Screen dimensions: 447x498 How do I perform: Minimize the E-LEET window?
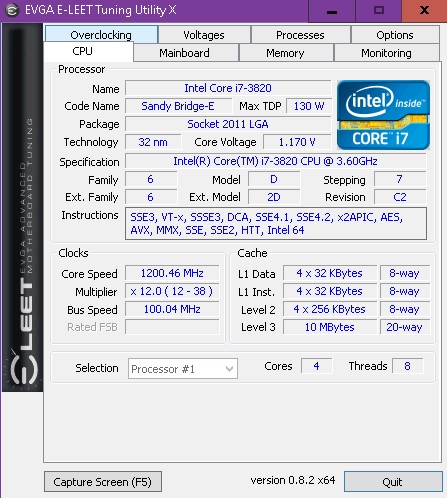tap(332, 11)
